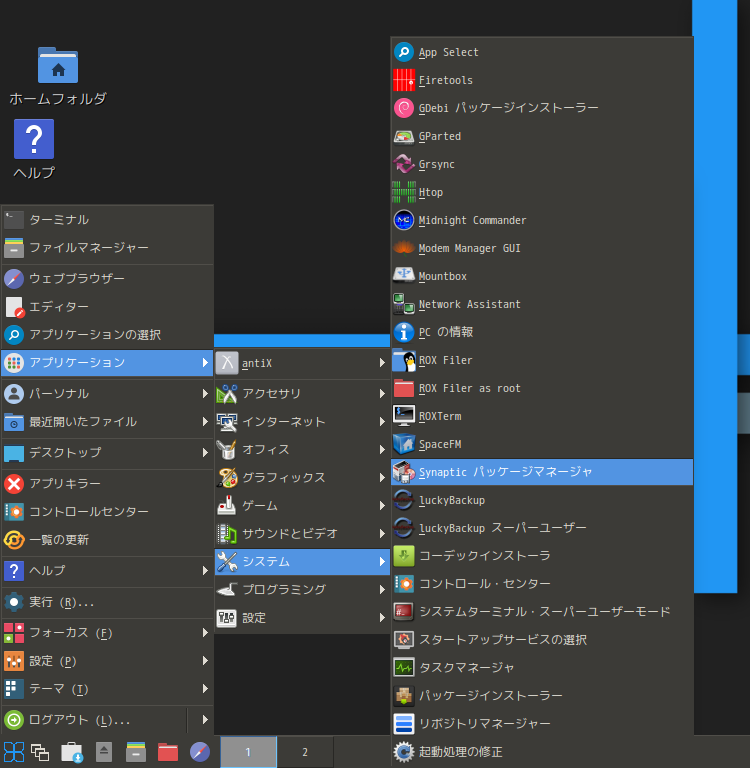Image resolution: width=750 pixels, height=768 pixels.
Task: Expand オフィス submenu arrow
Action: click(x=382, y=449)
